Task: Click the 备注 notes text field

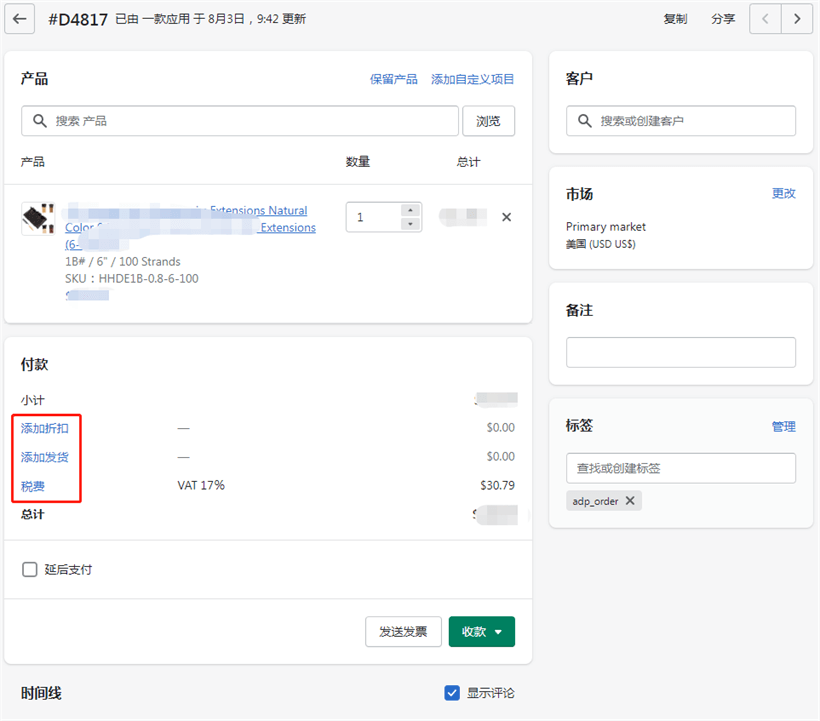Action: (681, 352)
